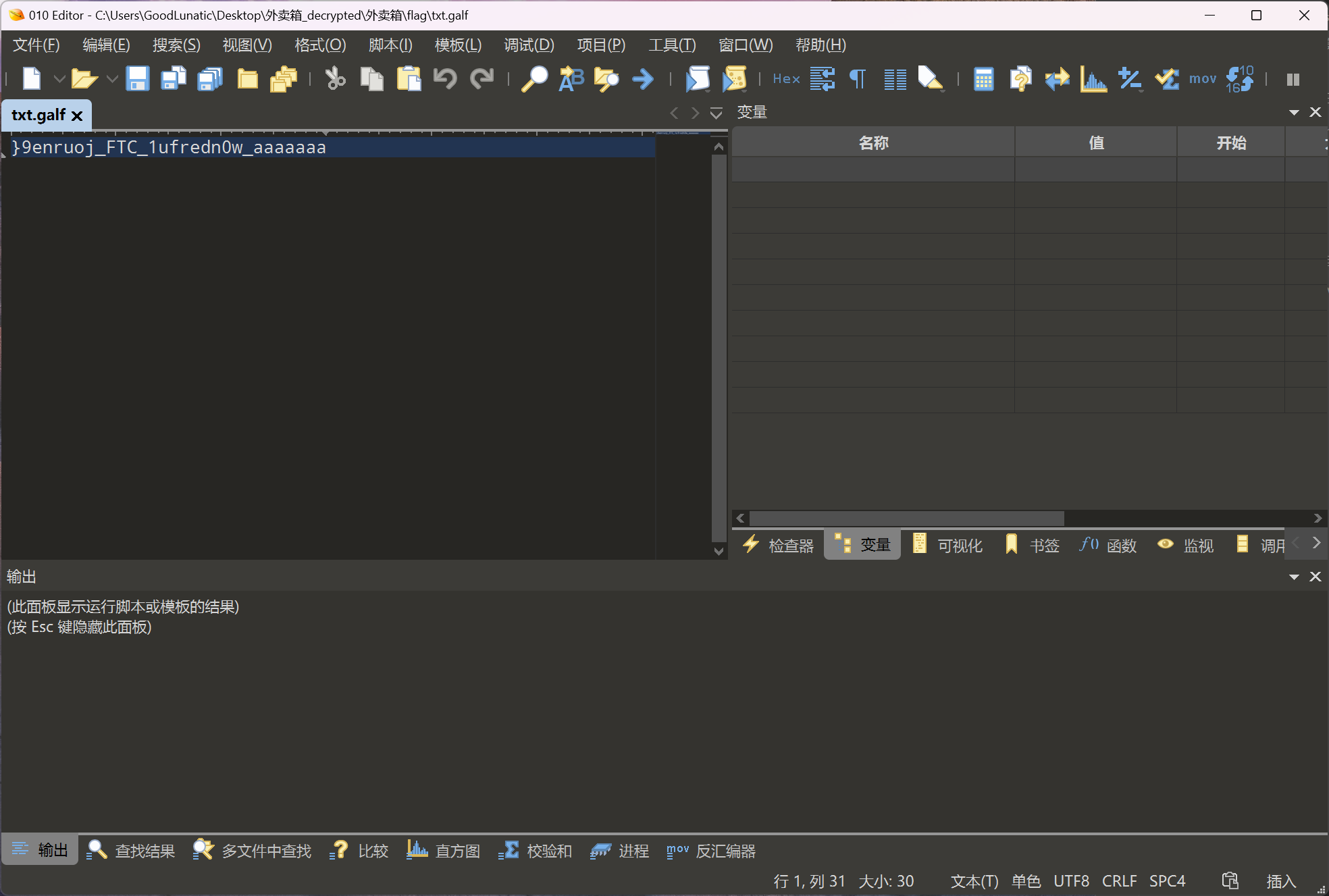Toggle show whitespace pilcrow icon
The height and width of the screenshot is (896, 1329).
click(x=858, y=79)
